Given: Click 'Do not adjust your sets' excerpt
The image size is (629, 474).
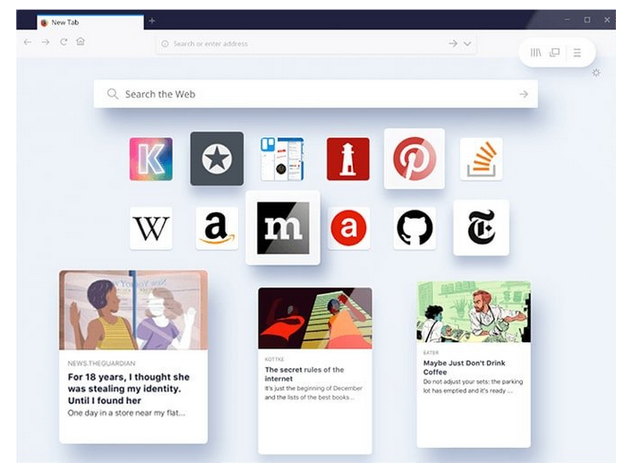Looking at the screenshot, I should click(473, 386).
